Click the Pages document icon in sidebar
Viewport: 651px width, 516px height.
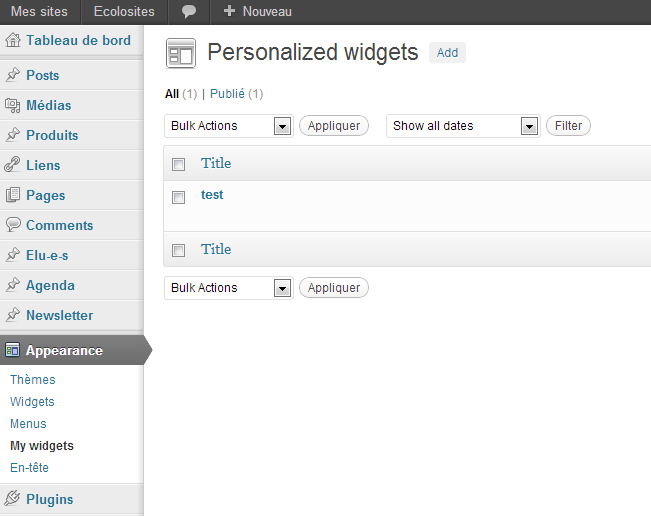click(x=13, y=195)
